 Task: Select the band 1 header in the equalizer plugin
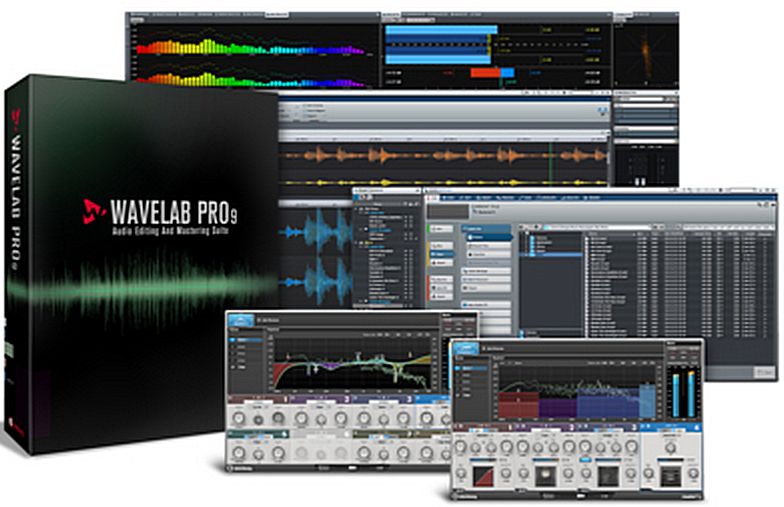pos(258,399)
